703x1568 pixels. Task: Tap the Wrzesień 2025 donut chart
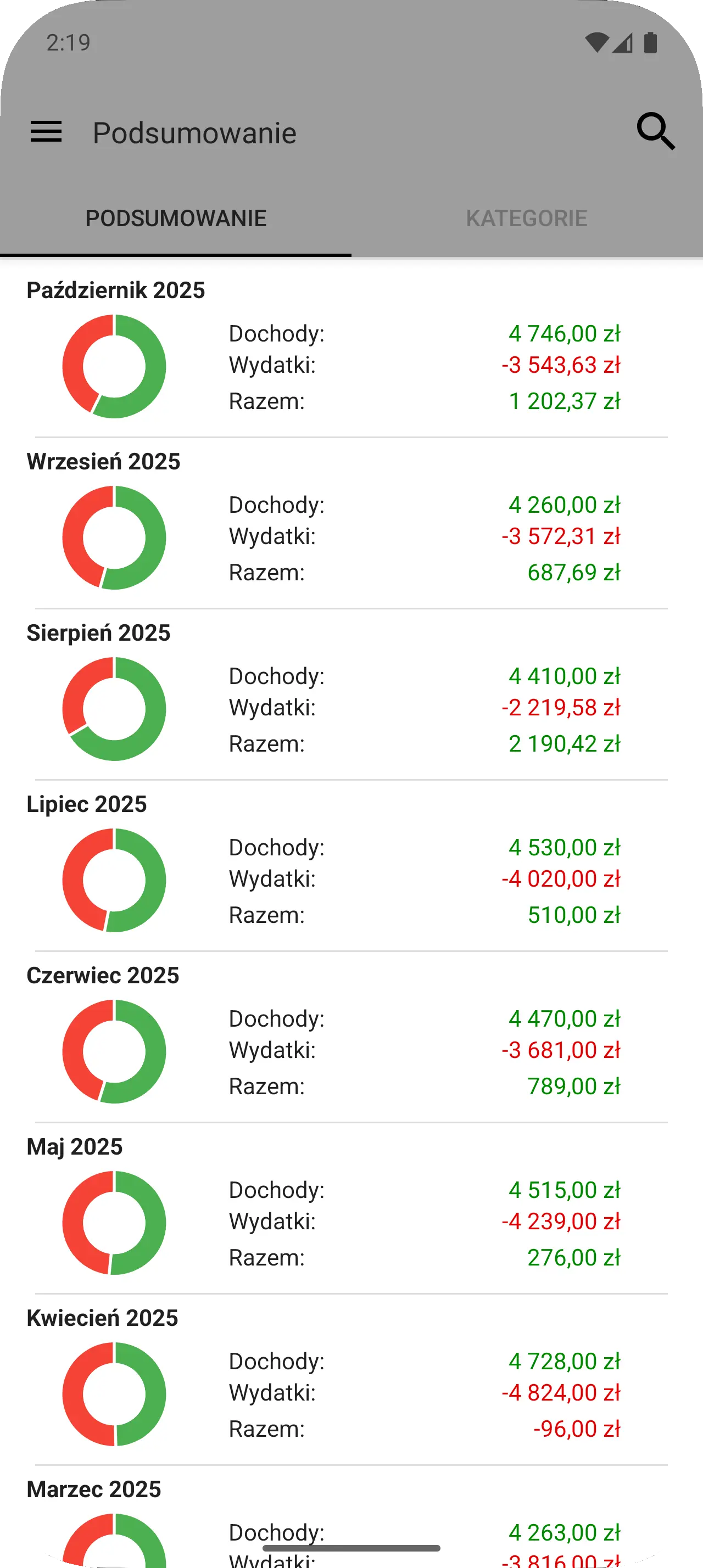[114, 537]
